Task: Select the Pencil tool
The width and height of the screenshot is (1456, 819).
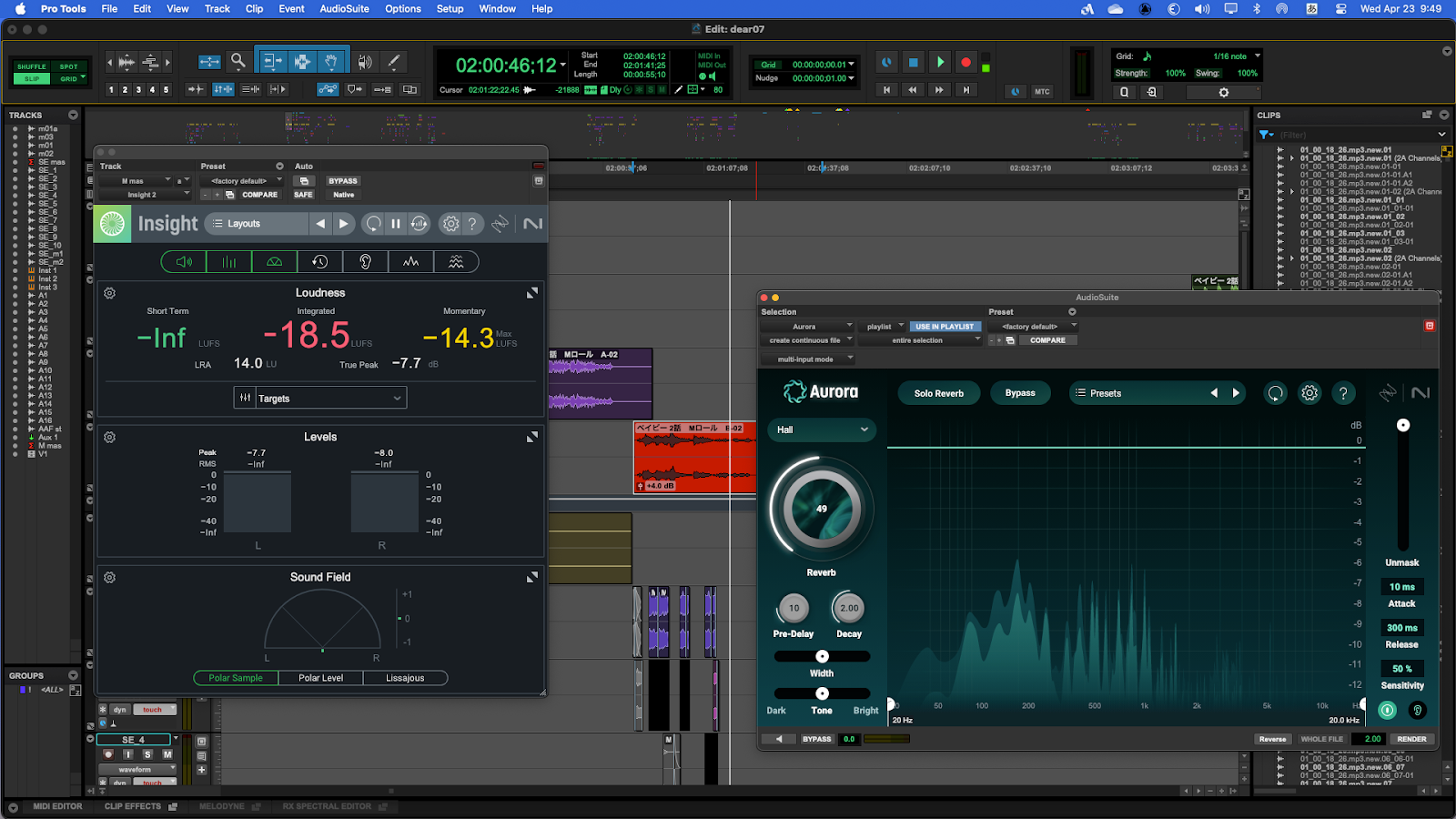Action: click(393, 62)
